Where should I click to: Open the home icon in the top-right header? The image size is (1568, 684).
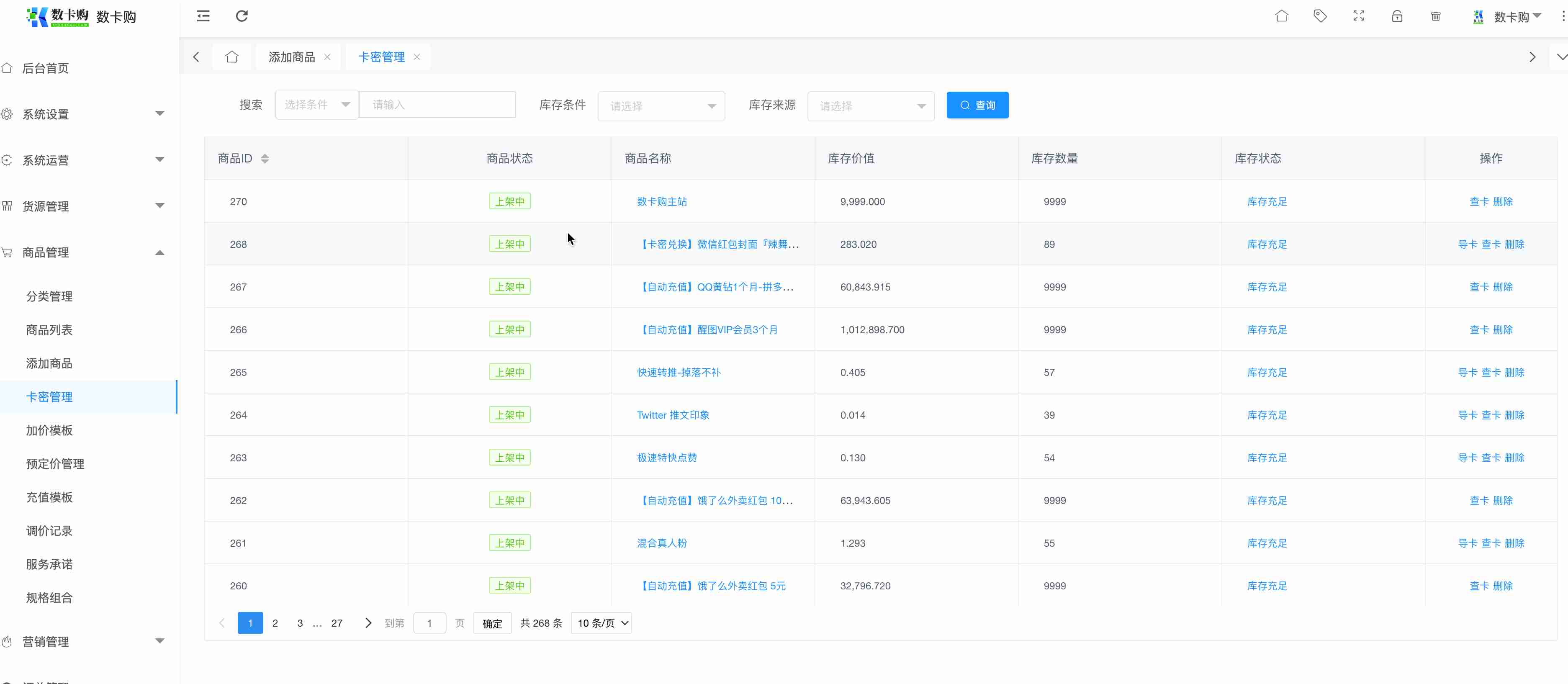point(1281,16)
